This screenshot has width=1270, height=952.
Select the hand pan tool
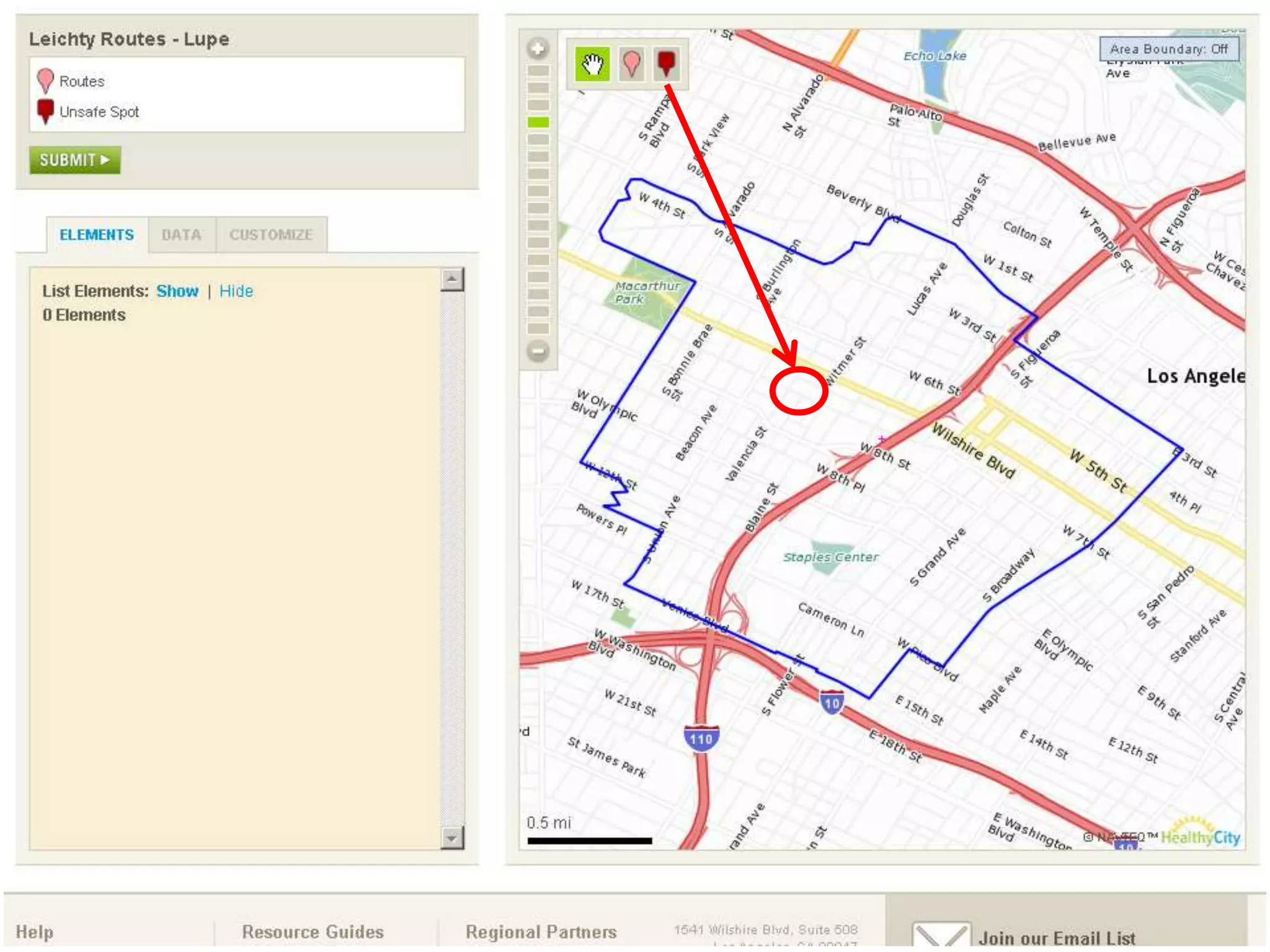pyautogui.click(x=592, y=64)
